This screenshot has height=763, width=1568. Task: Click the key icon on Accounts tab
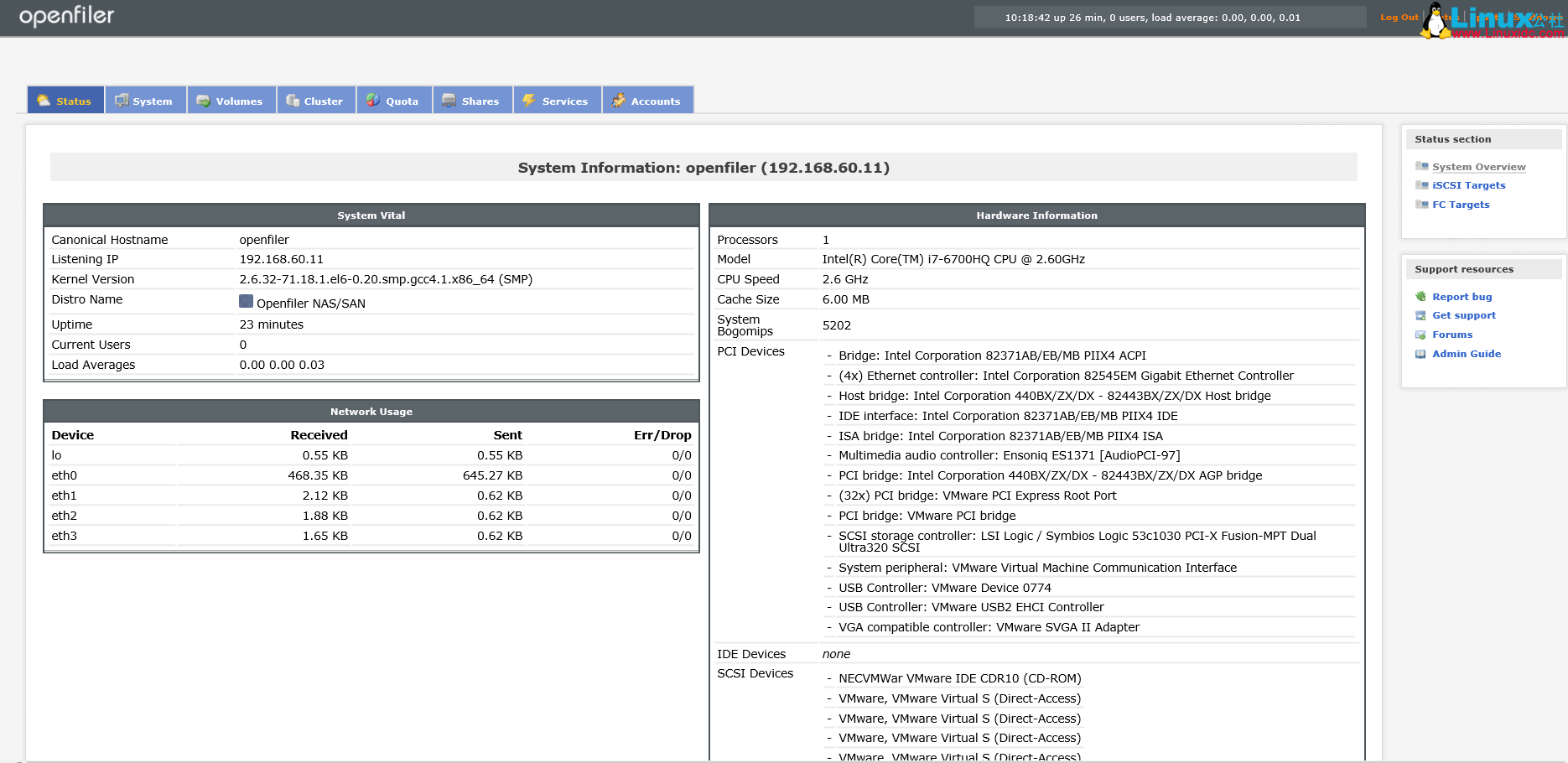[x=617, y=100]
